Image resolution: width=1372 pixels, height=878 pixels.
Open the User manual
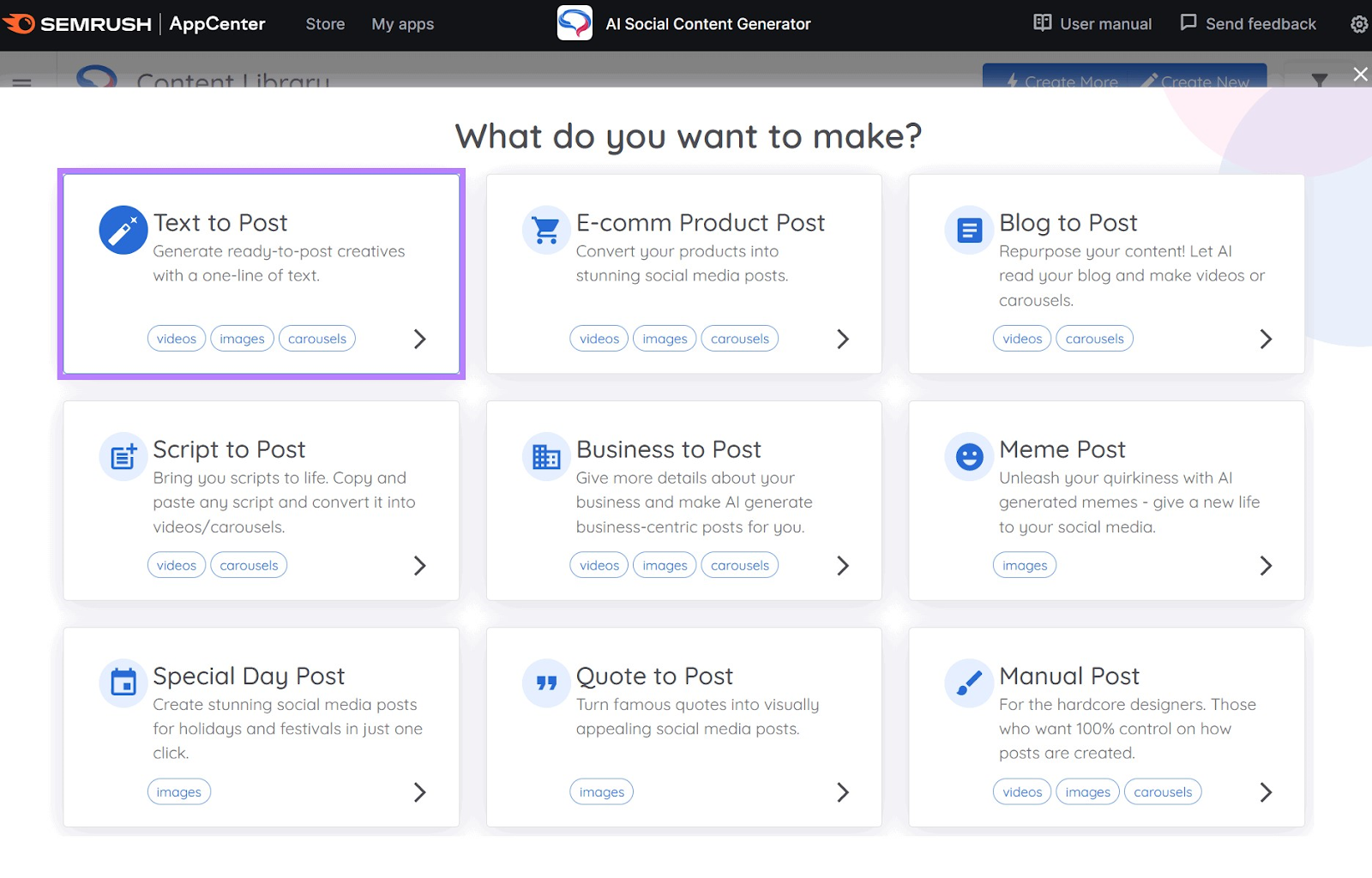(x=1092, y=24)
